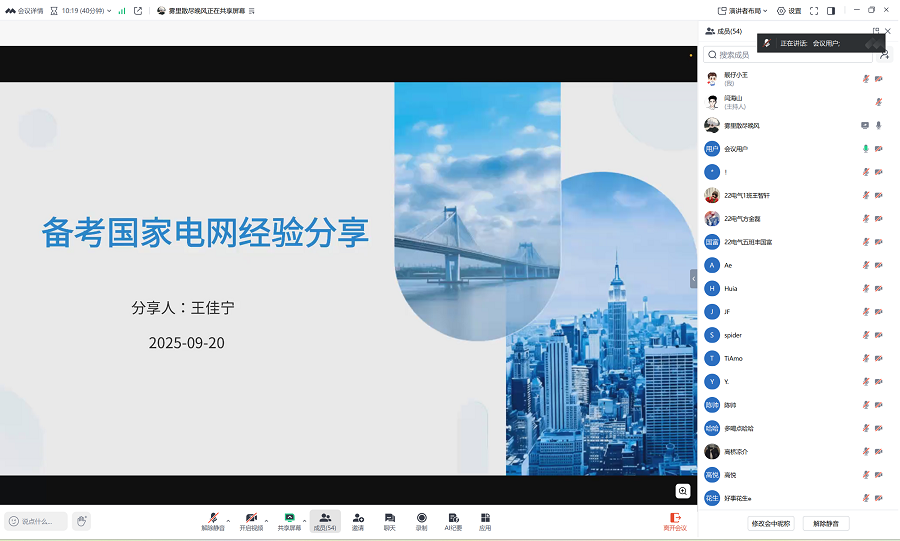
Task: Expand the arrow next to 解除静音
Action: tap(229, 520)
